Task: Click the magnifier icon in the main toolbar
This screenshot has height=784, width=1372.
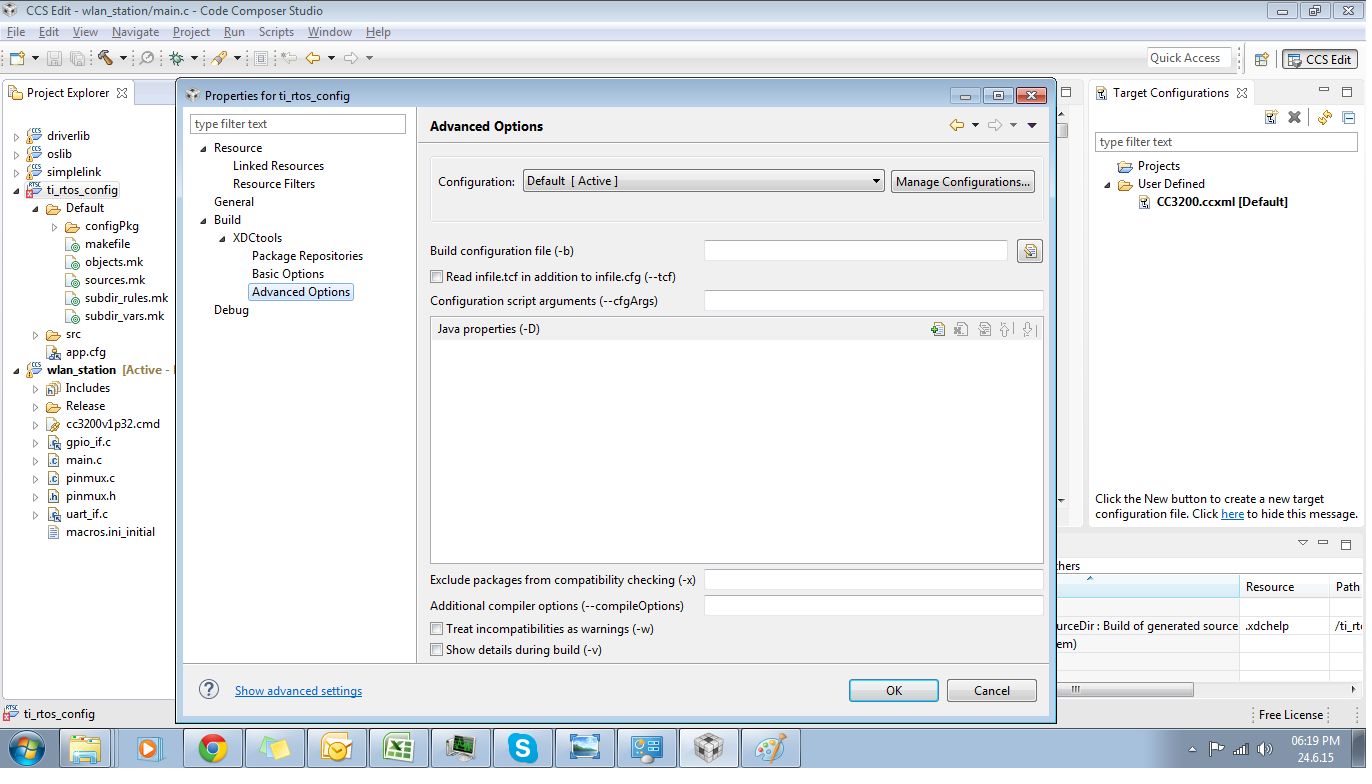Action: click(x=147, y=59)
